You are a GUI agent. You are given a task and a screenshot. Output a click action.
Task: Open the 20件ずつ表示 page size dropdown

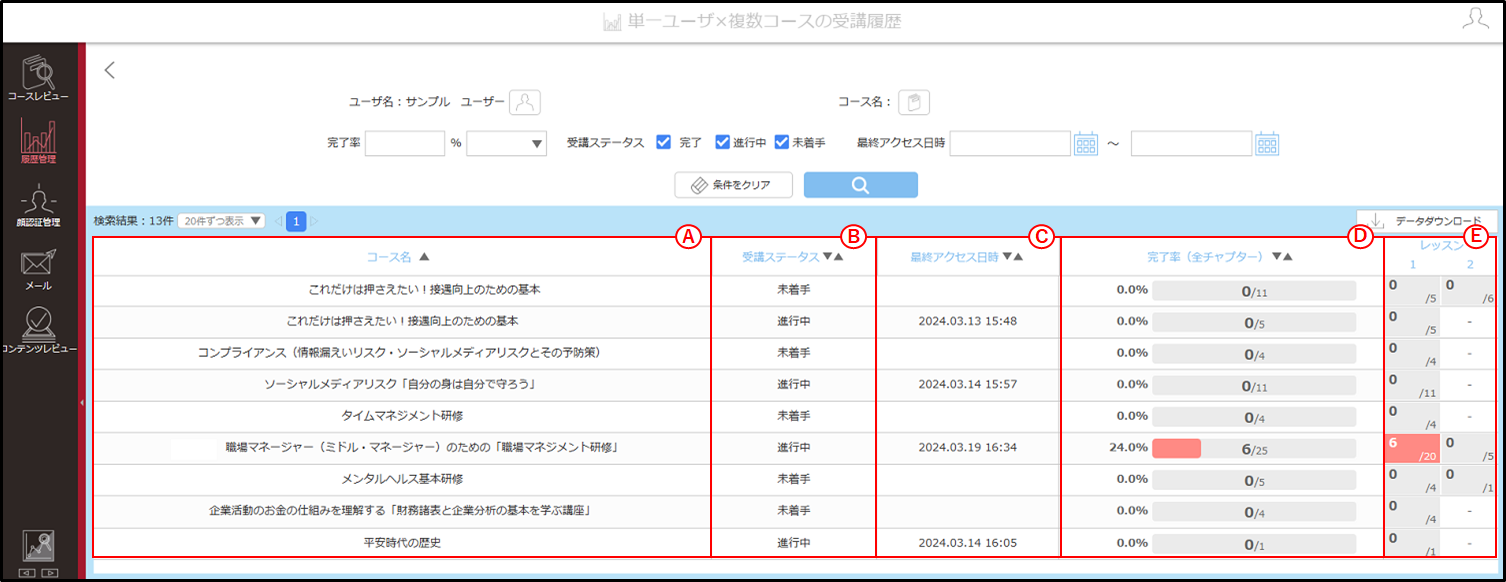(221, 221)
